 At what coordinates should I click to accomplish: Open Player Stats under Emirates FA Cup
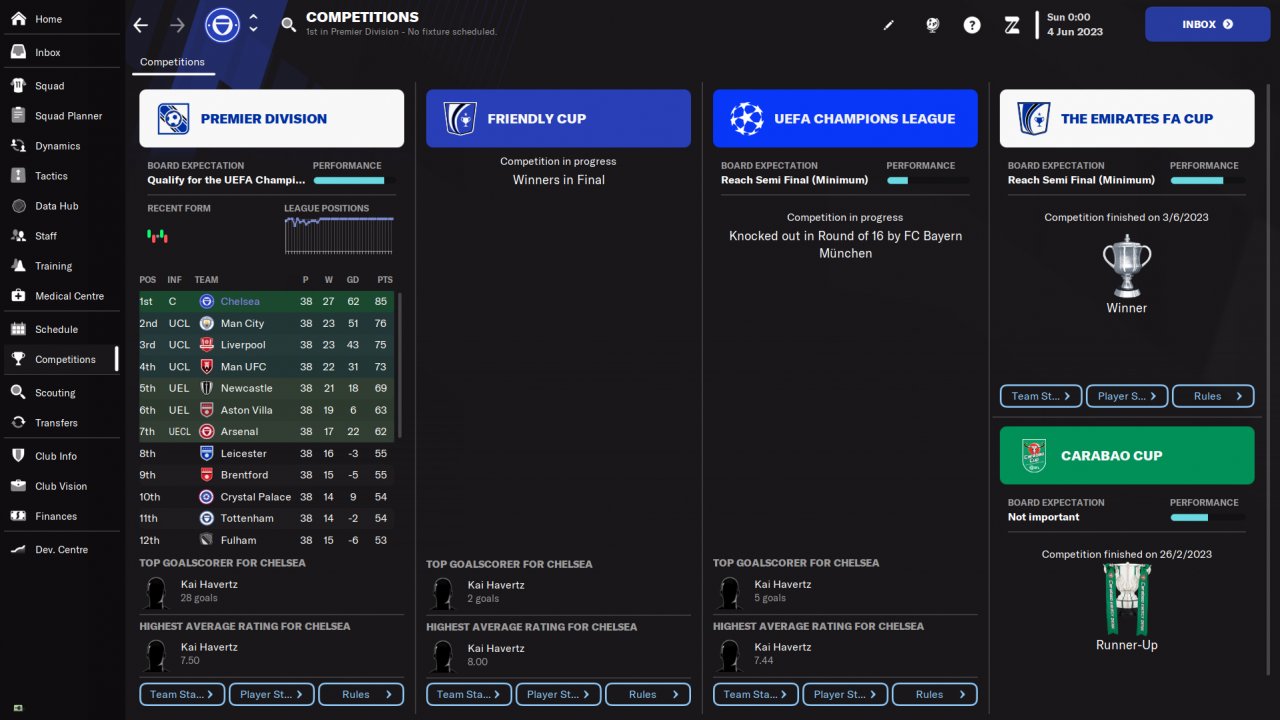tap(1127, 396)
